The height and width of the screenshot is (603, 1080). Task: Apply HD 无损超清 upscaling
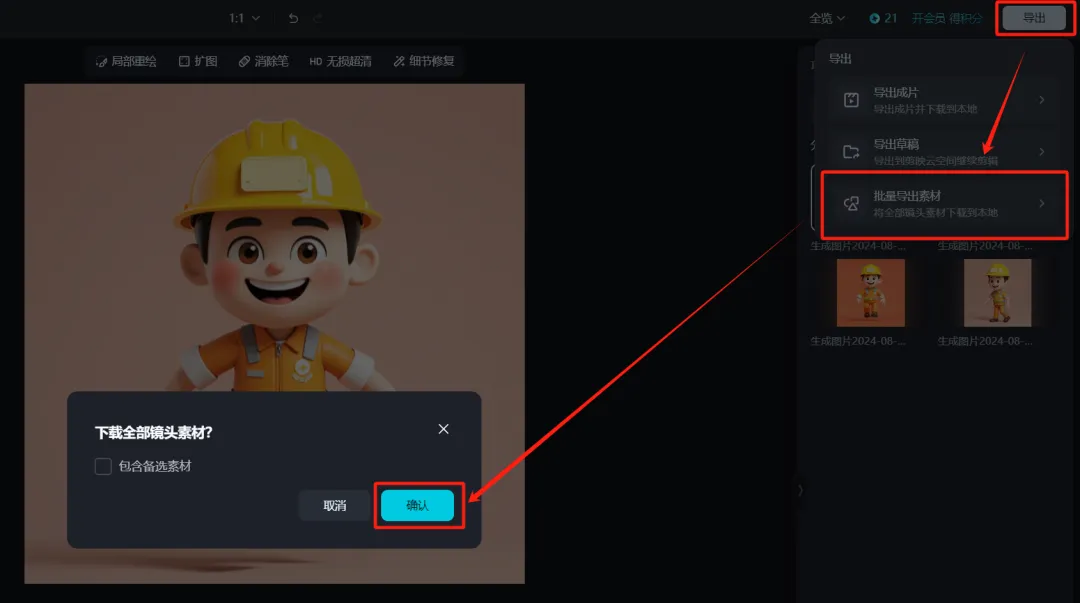(340, 61)
